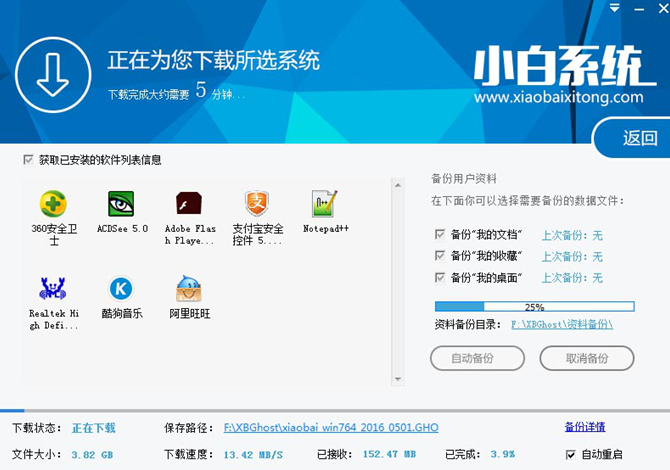670x470 pixels.
Task: Click the Notepad++ icon
Action: (325, 203)
